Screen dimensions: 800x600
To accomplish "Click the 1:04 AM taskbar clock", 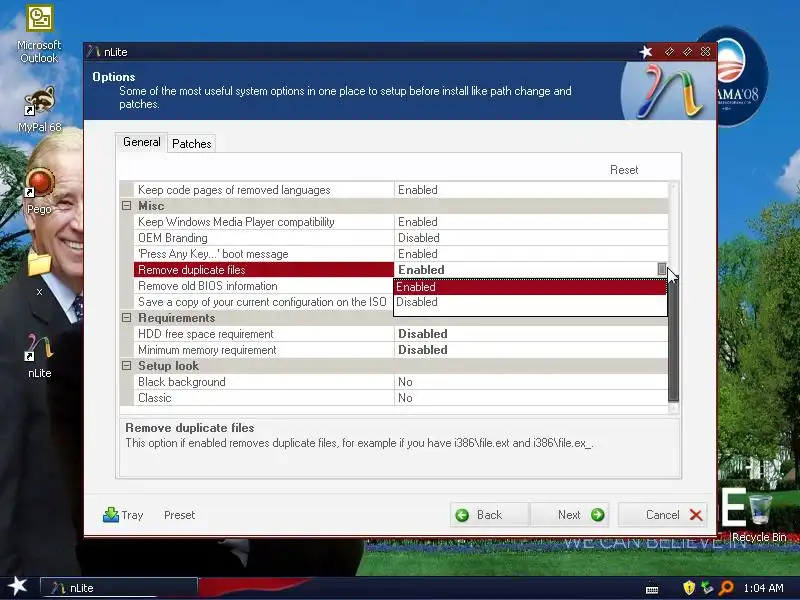I will (x=763, y=588).
